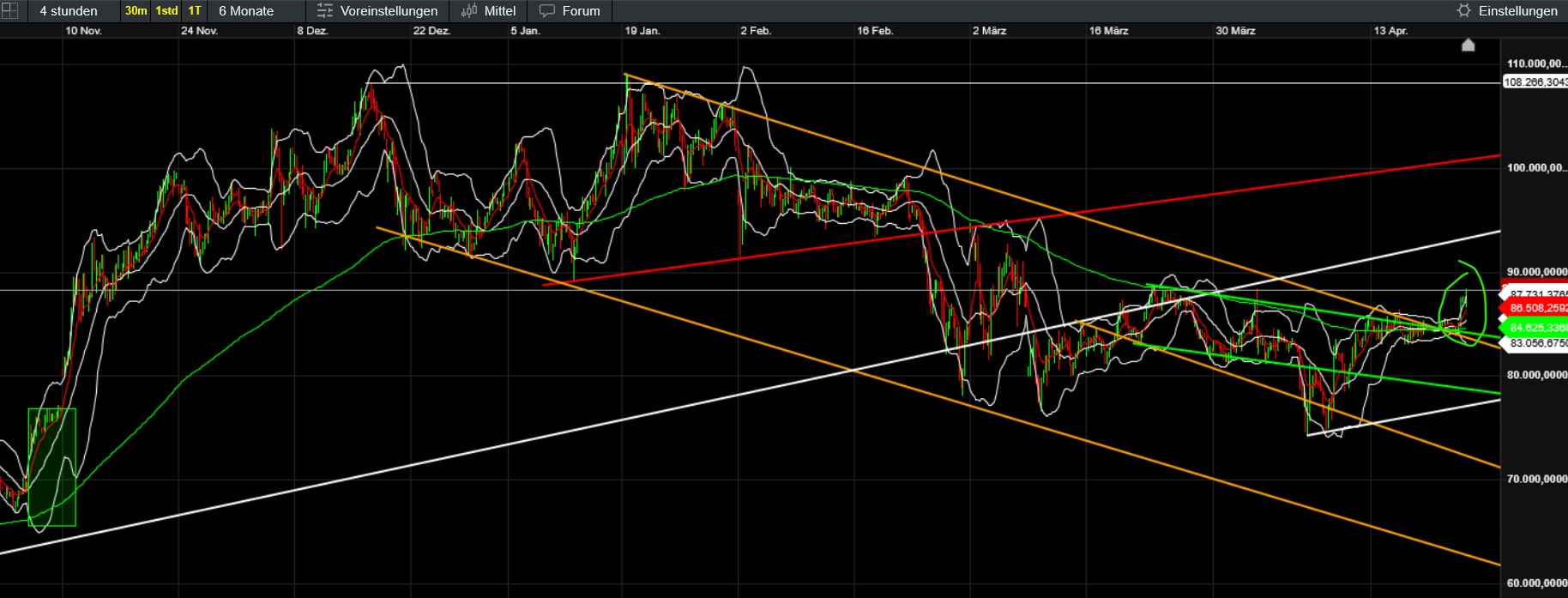Open the Mittel price type menu
The width and height of the screenshot is (1568, 598).
tap(500, 11)
